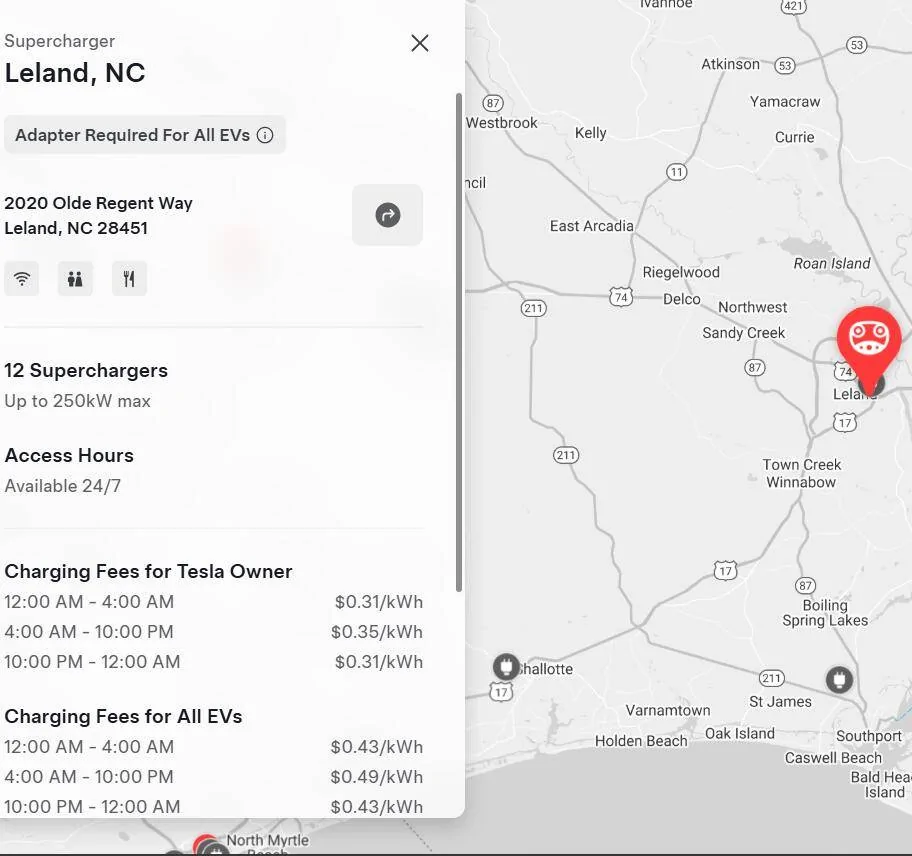This screenshot has height=856, width=912.
Task: Click the Atkinson map label
Action: pyautogui.click(x=731, y=64)
